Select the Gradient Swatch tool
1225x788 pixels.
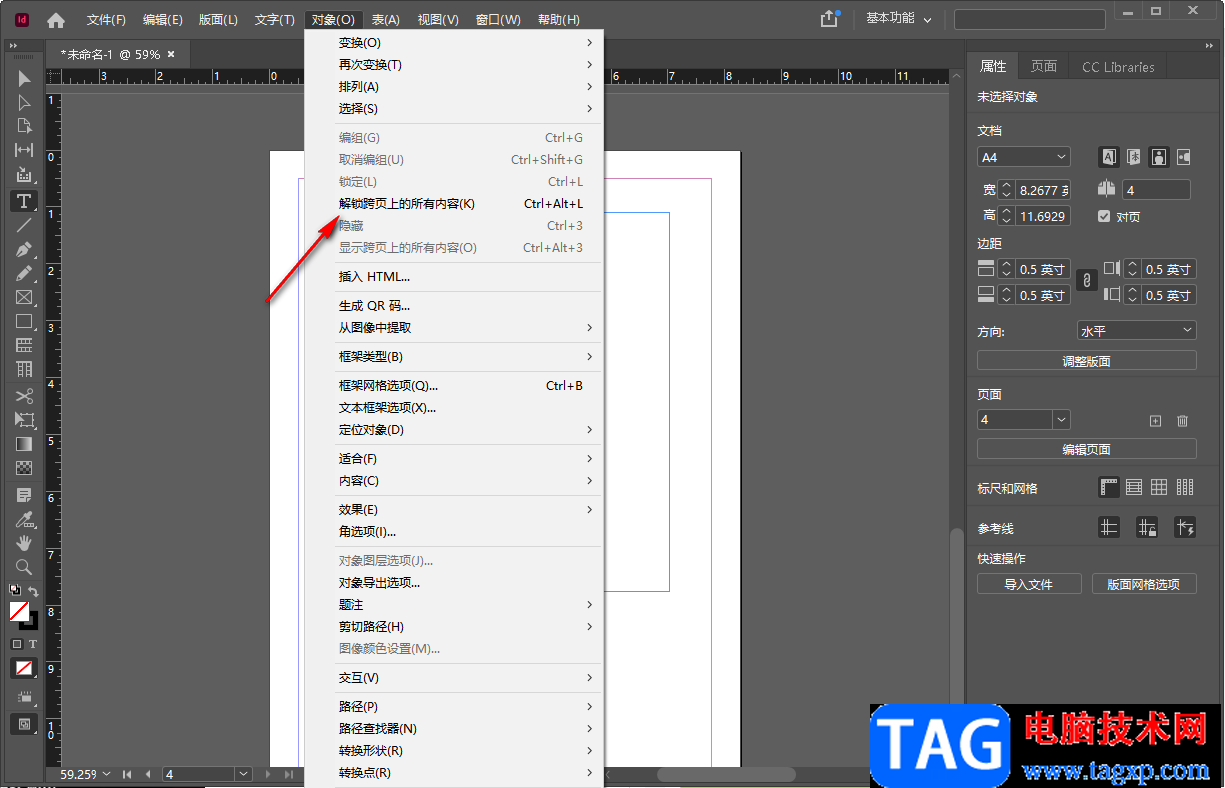24,444
